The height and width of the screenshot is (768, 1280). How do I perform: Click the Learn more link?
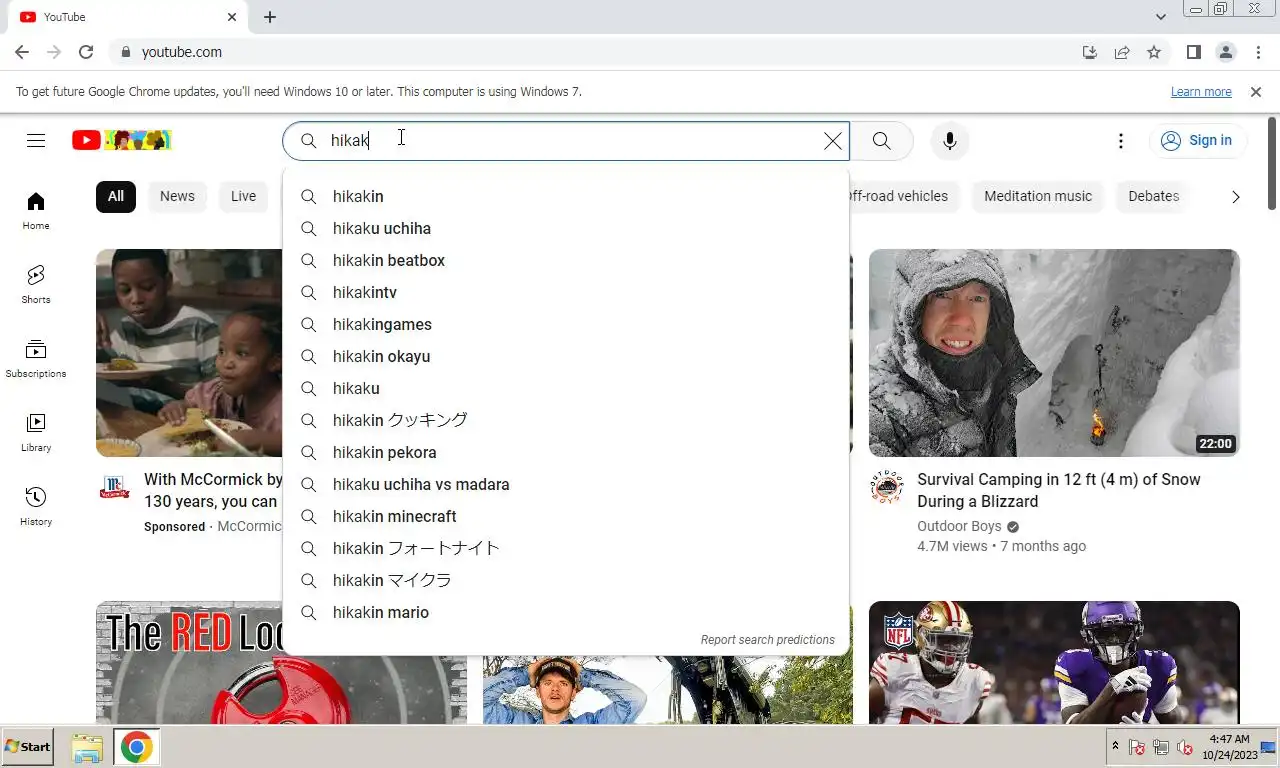tap(1201, 92)
